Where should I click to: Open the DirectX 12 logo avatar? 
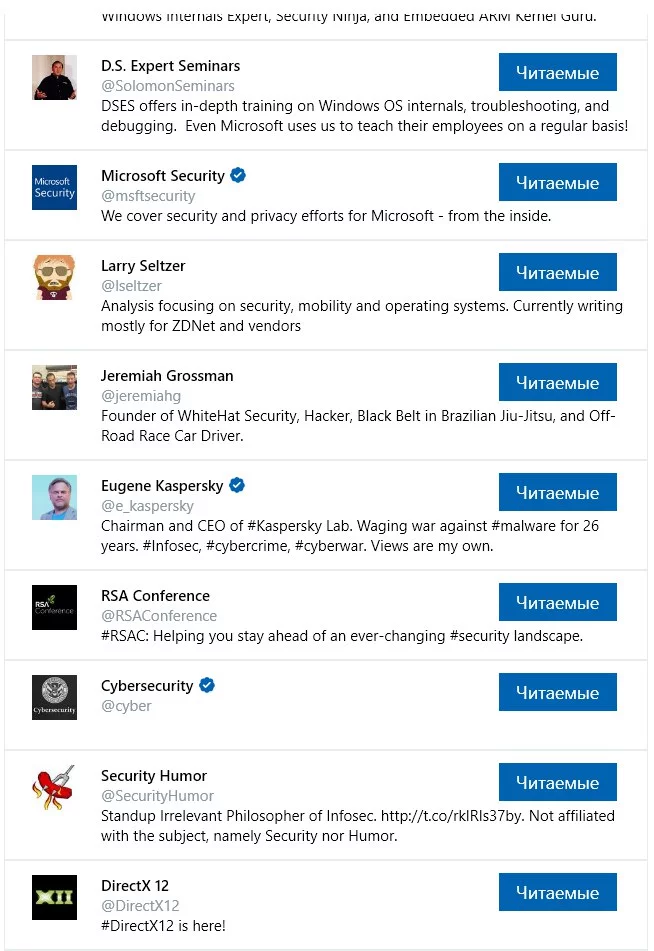tap(54, 897)
